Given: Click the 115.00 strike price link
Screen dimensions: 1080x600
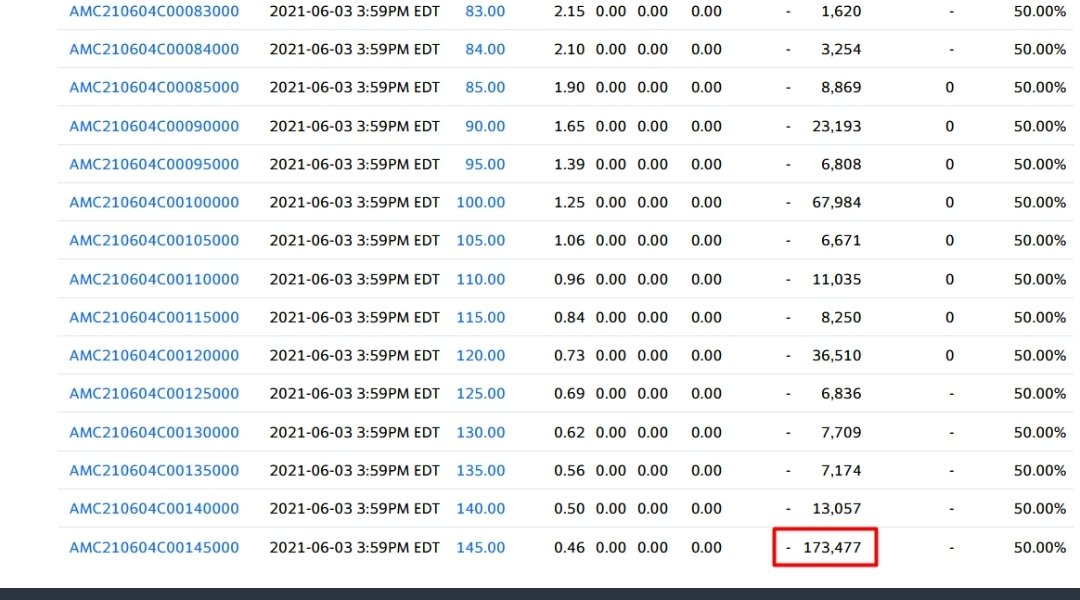Looking at the screenshot, I should tap(481, 318).
